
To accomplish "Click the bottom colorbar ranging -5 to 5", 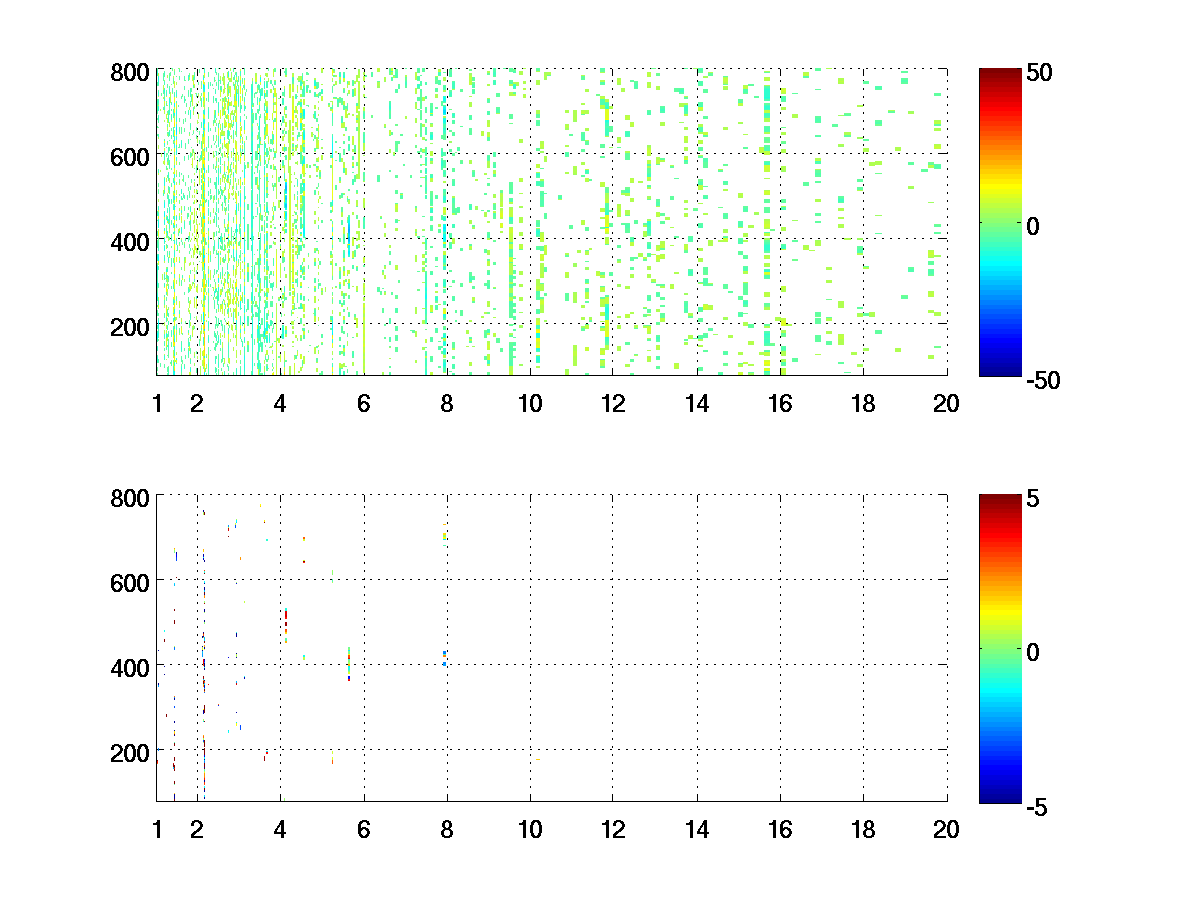I will 999,647.
